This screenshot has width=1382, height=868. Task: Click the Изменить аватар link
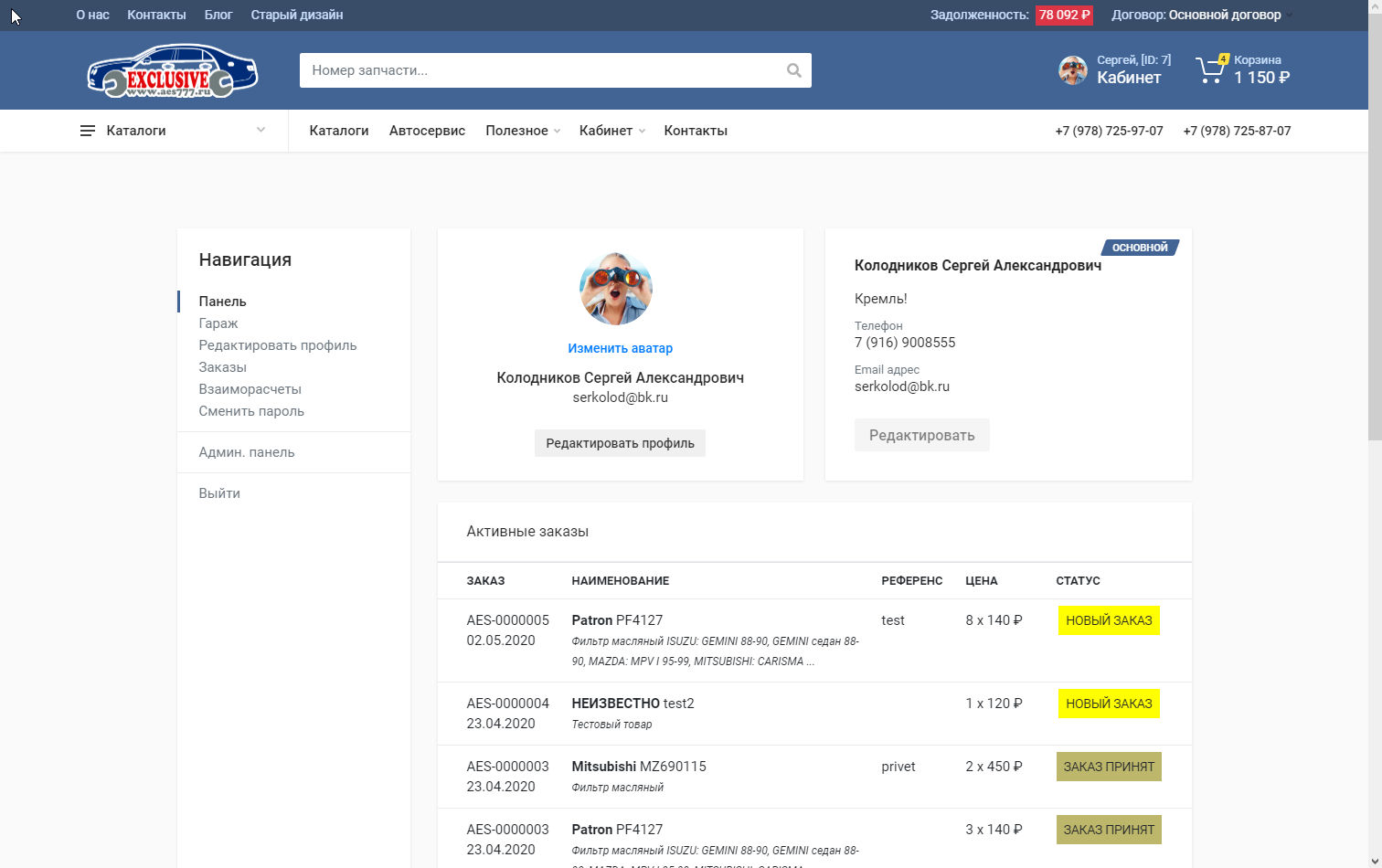[x=620, y=348]
